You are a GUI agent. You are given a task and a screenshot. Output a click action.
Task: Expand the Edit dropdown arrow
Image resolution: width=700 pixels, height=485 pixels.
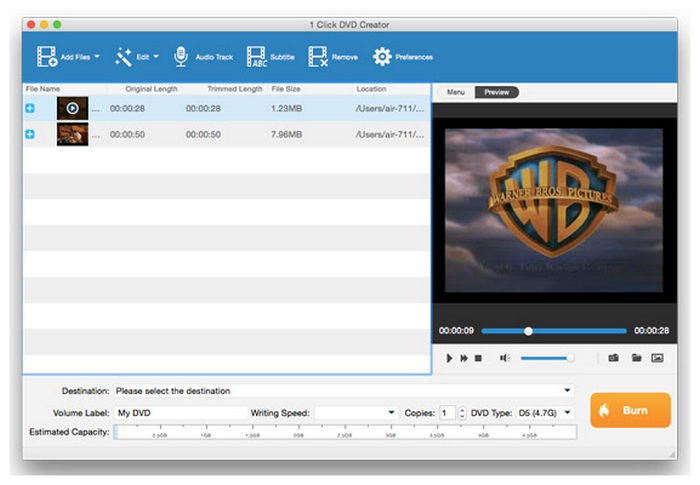pos(156,57)
